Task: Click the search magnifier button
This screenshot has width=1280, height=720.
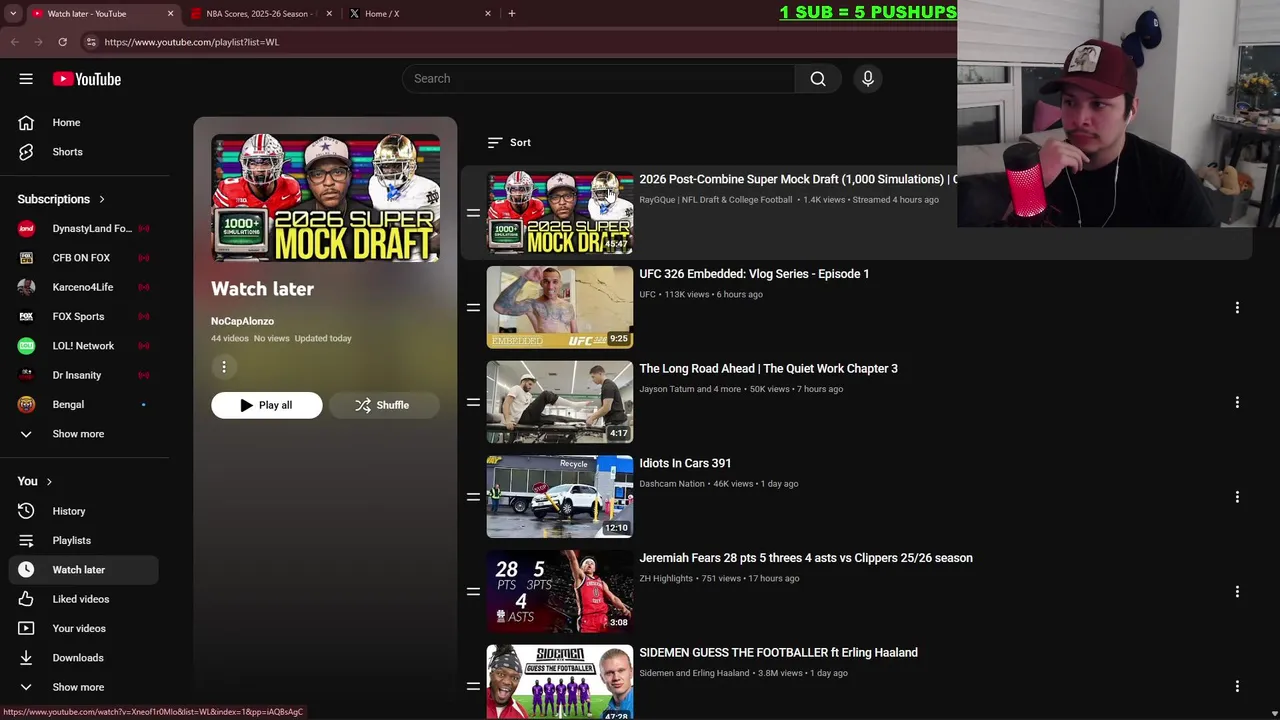Action: click(x=818, y=79)
